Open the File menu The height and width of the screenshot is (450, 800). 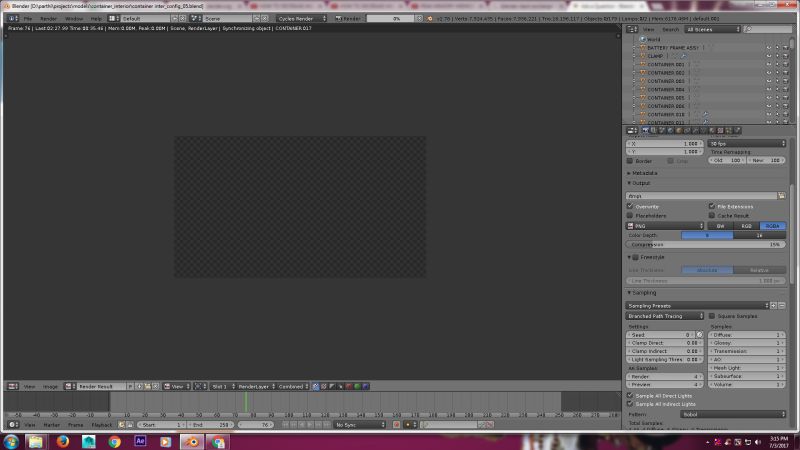click(x=28, y=18)
